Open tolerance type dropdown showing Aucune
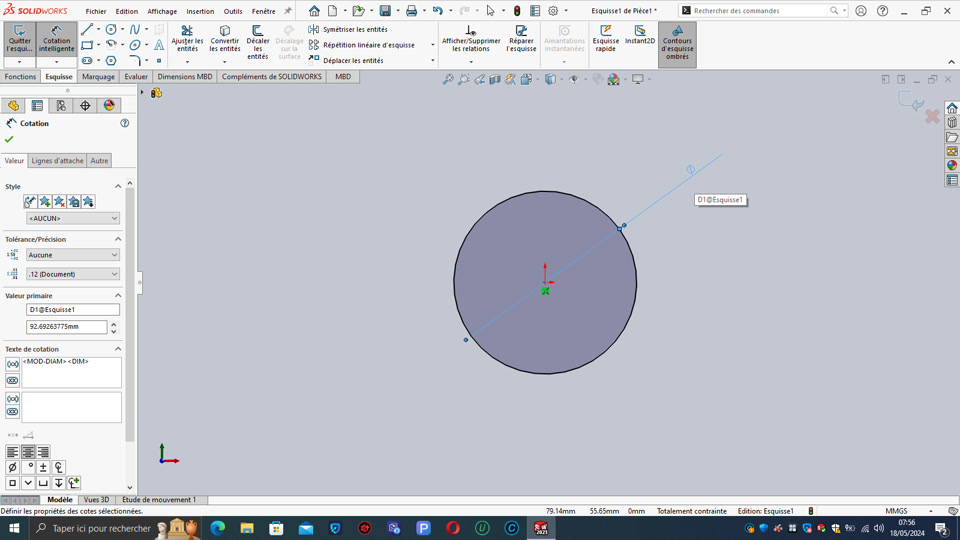Viewport: 960px width, 540px height. (x=73, y=255)
